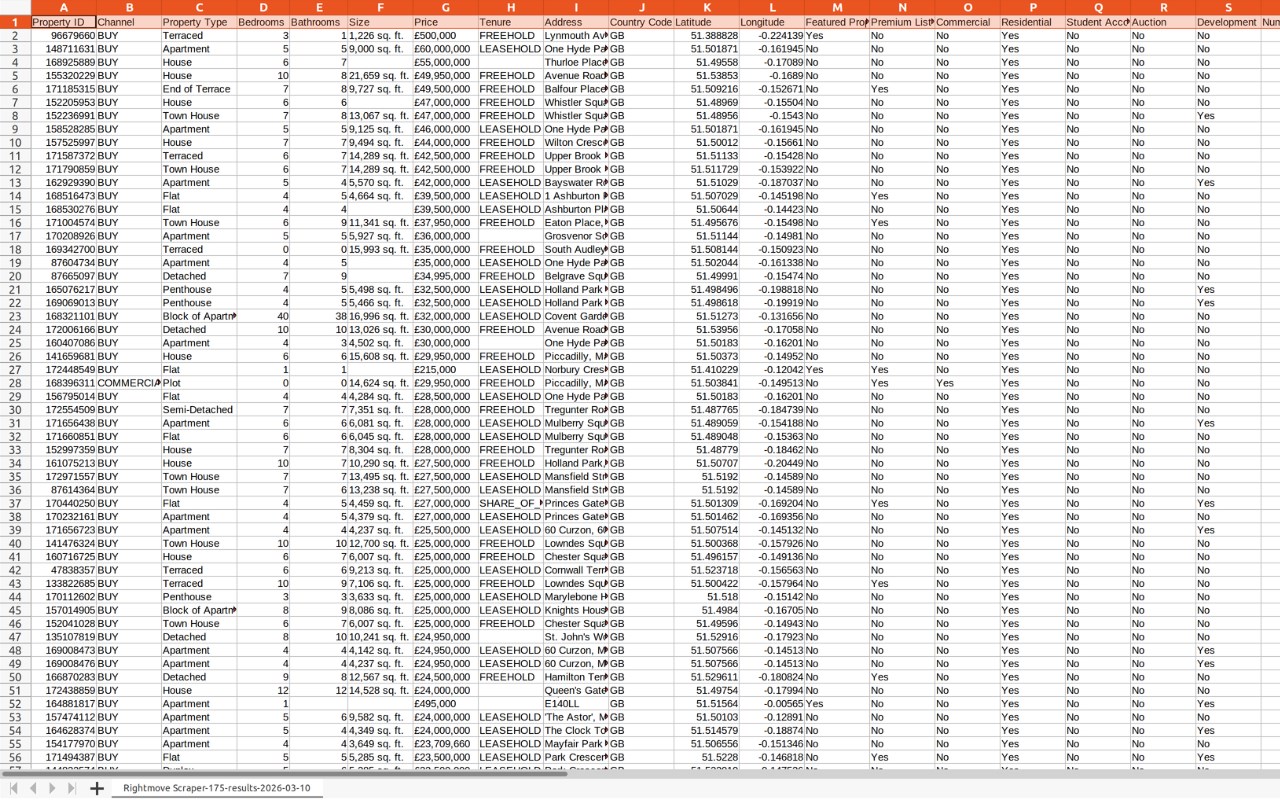Select the bedrooms cell showing 40
The image size is (1280, 800).
(x=263, y=316)
